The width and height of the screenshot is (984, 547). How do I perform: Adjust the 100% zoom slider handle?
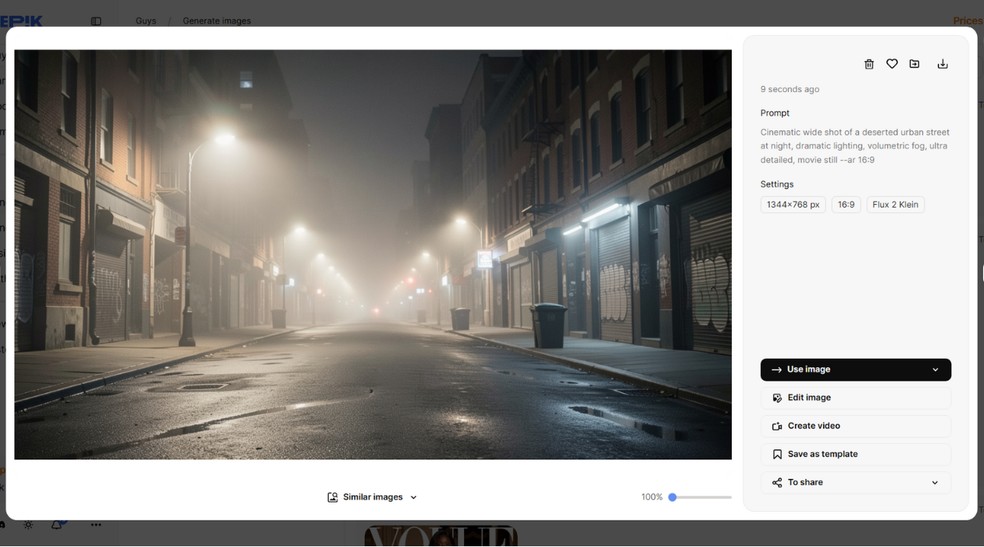point(672,497)
